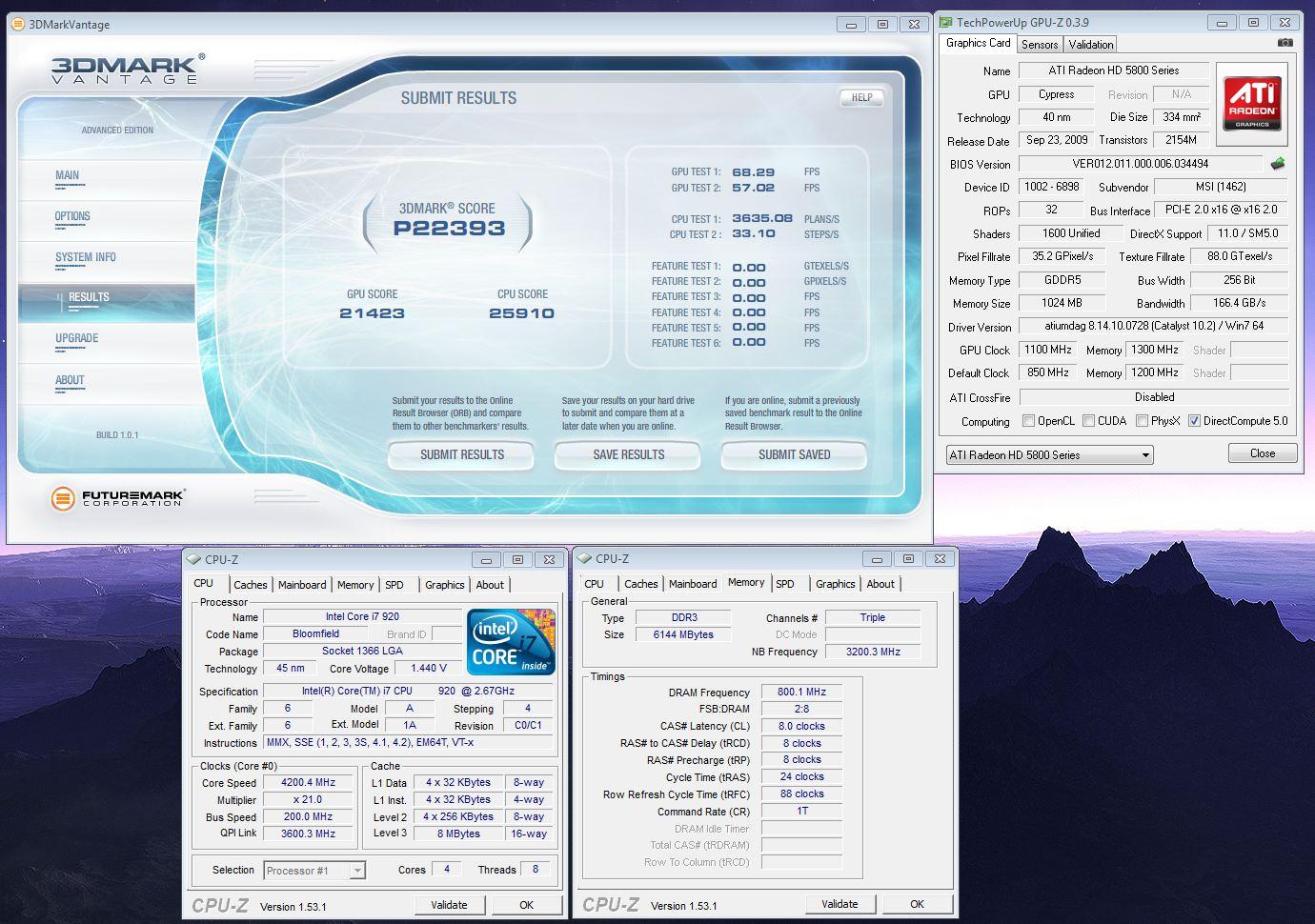Click Validate in right CPU-Z window
Screen dimensions: 1315x924
pos(840,904)
